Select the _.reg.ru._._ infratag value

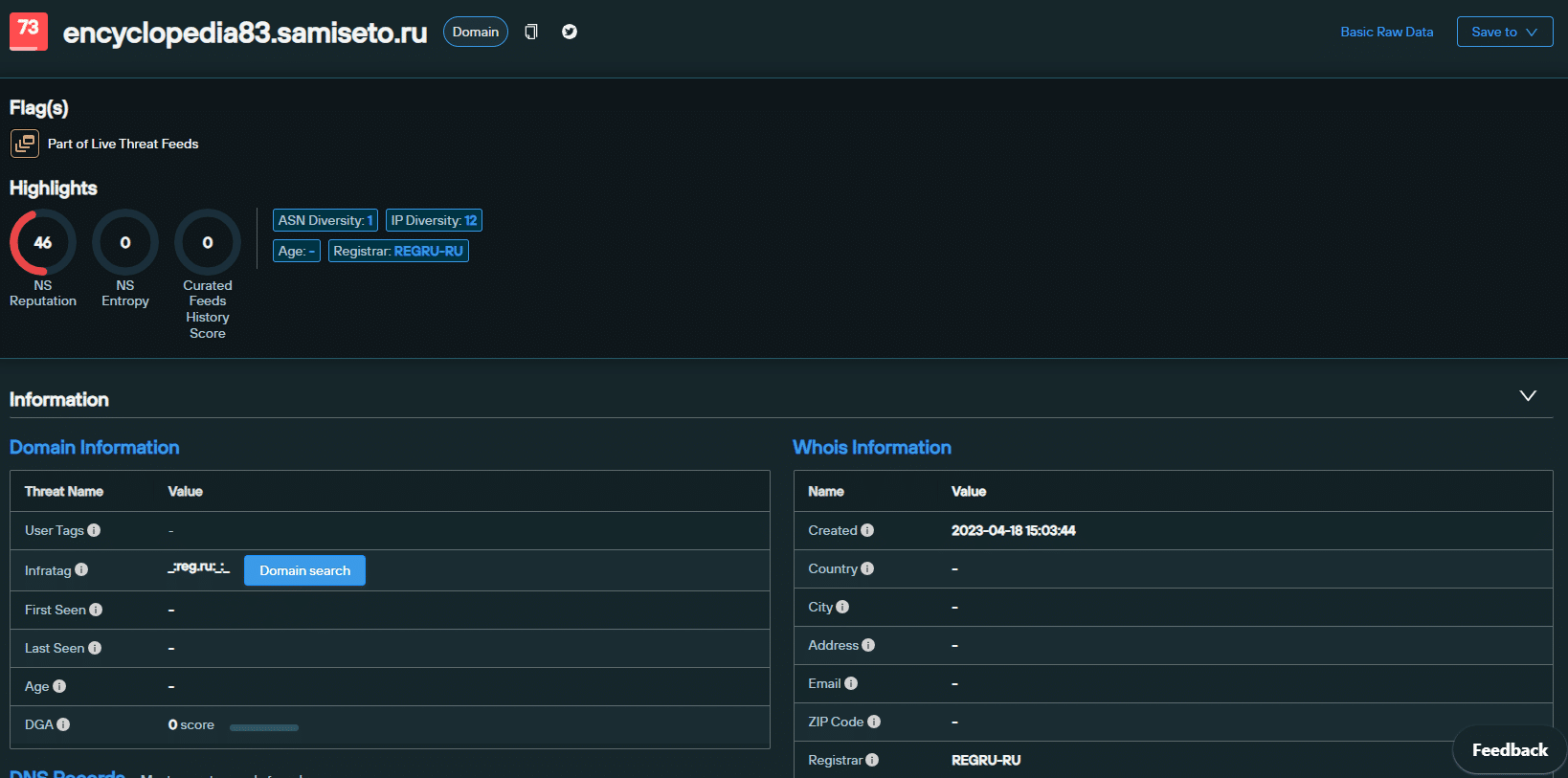click(199, 567)
